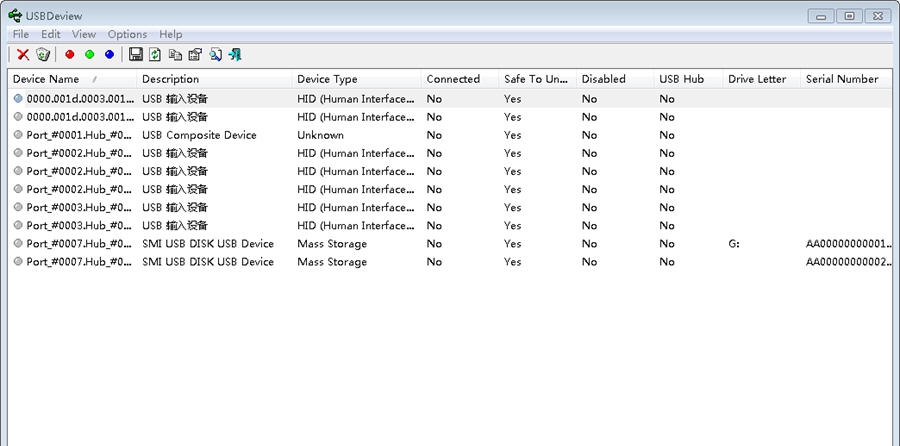900x446 pixels.
Task: Click the green dot toolbar icon
Action: pos(90,55)
